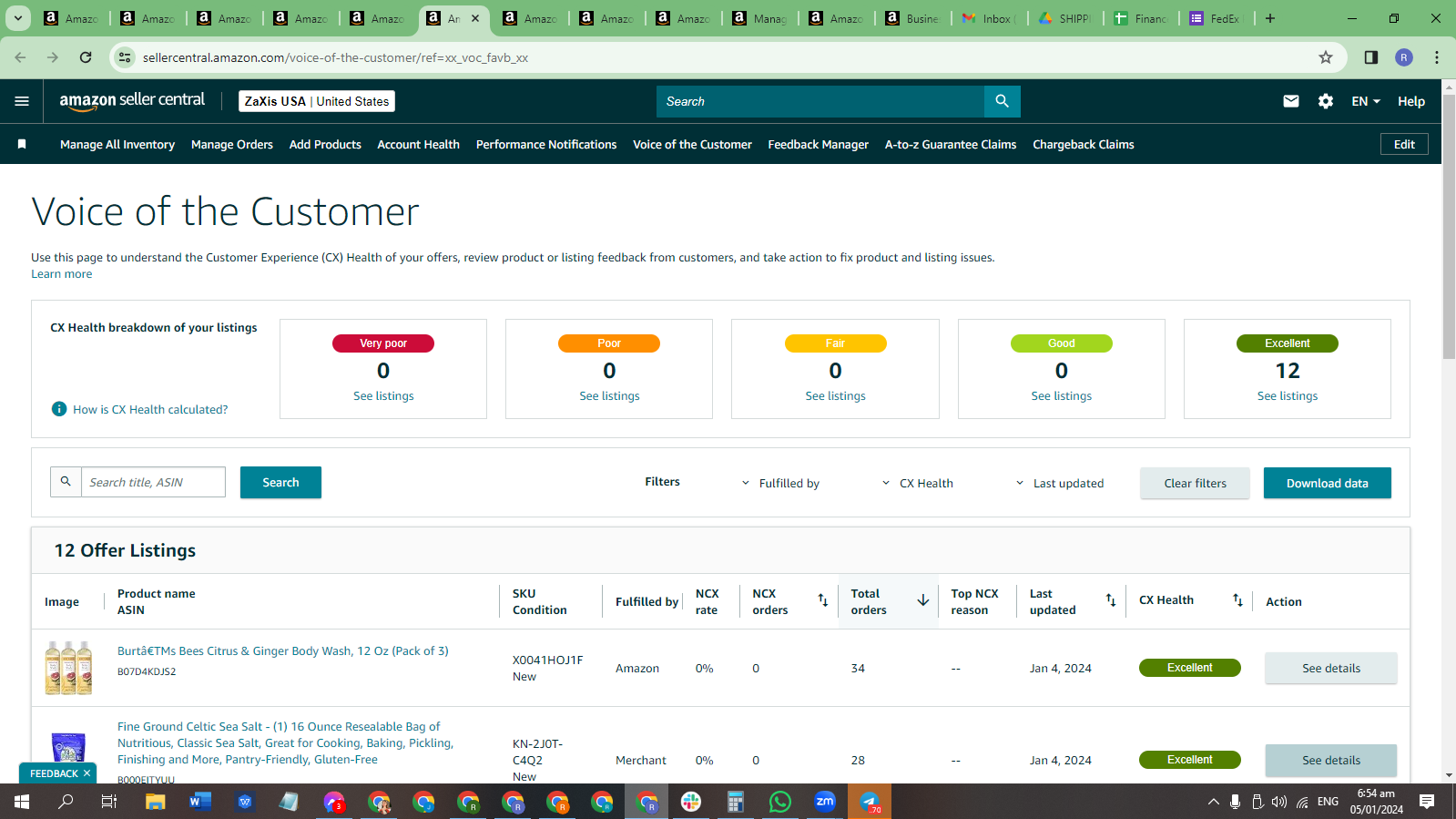Image resolution: width=1456 pixels, height=819 pixels.
Task: Bookmark this page with star icon
Action: click(x=1326, y=57)
